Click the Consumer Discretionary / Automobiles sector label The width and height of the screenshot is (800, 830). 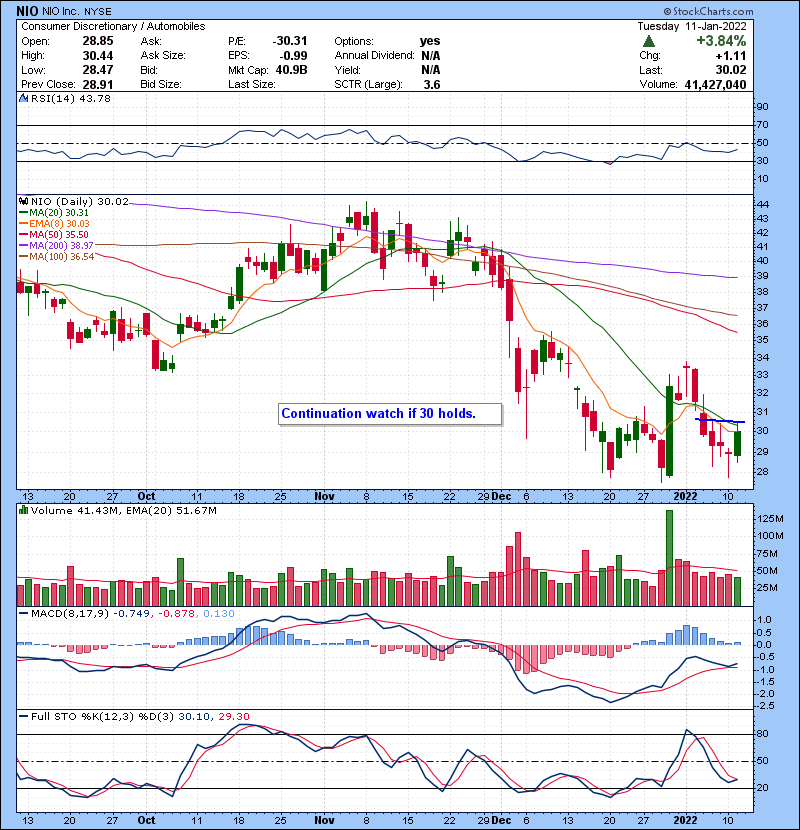pos(113,26)
